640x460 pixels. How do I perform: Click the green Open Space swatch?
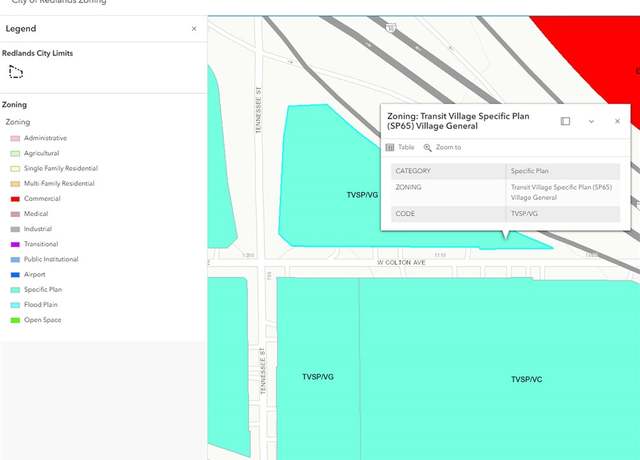[15, 320]
